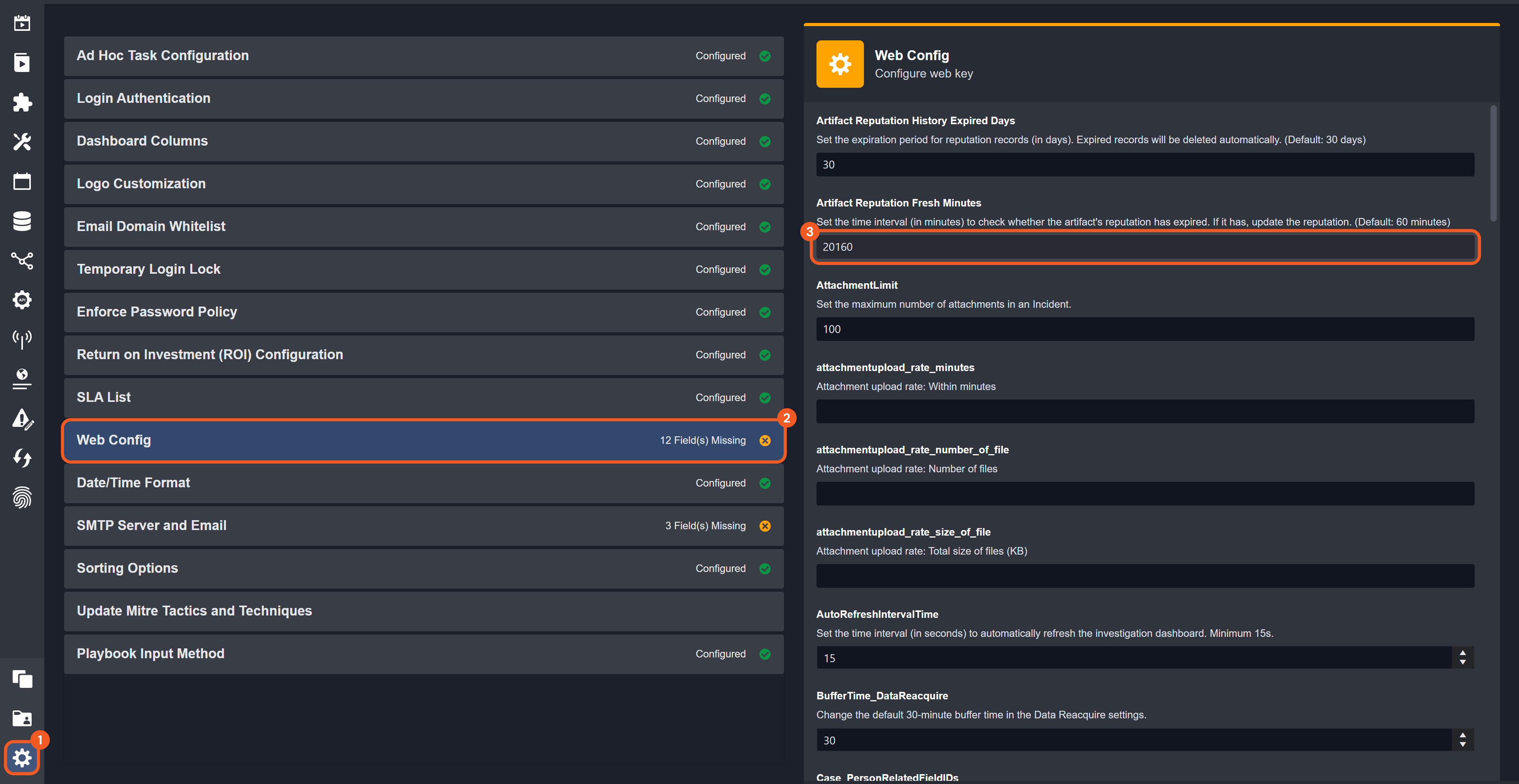The height and width of the screenshot is (784, 1519).
Task: Open the puzzle-piece integrations icon
Action: point(22,102)
